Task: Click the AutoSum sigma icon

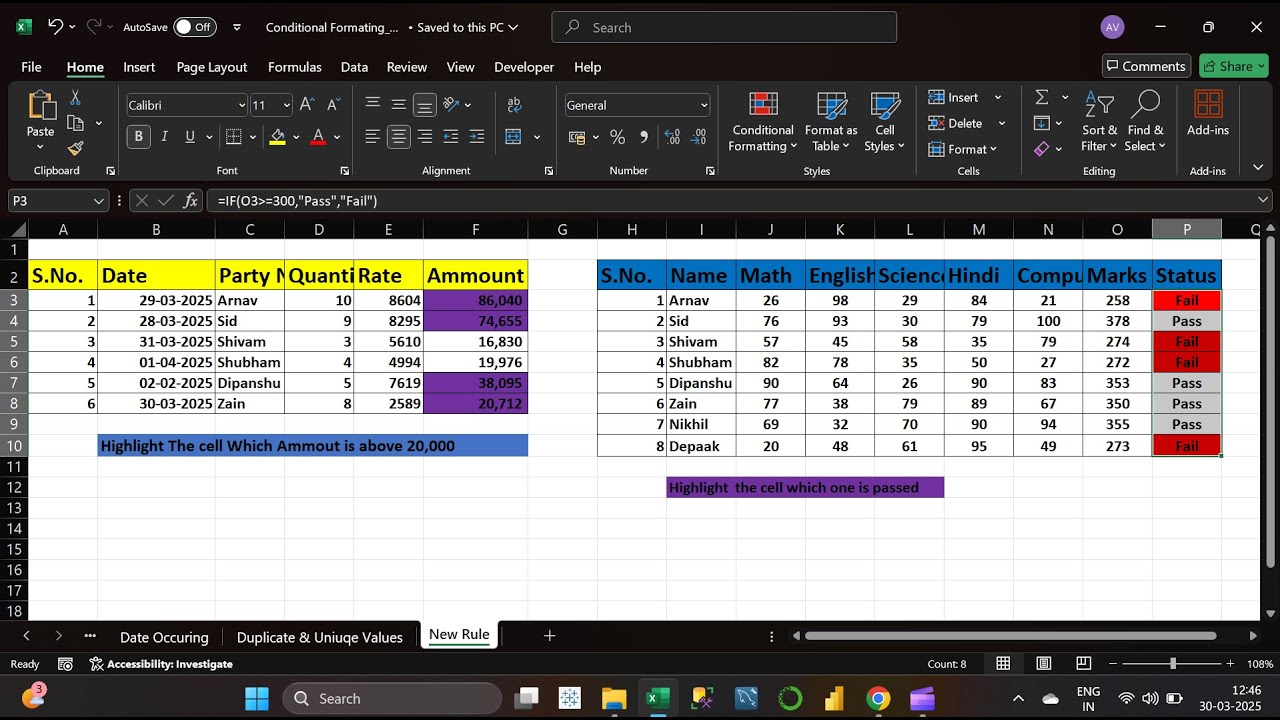Action: (x=1042, y=97)
